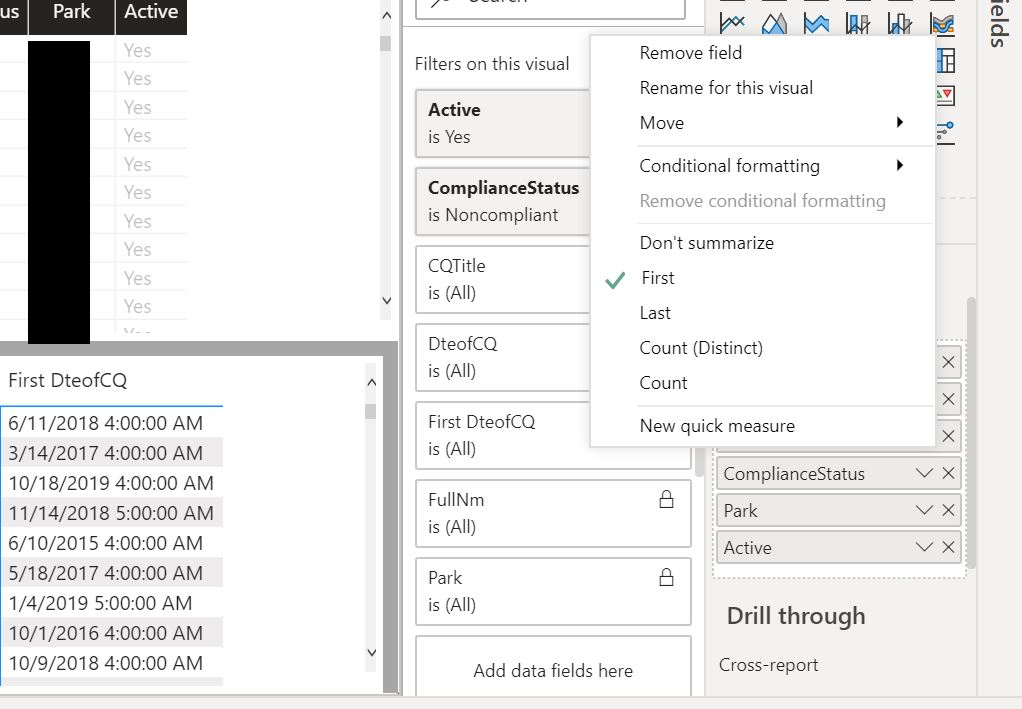Screen dimensions: 1022x709
Task: Click the Values well vertical scrollbar
Action: (x=971, y=433)
